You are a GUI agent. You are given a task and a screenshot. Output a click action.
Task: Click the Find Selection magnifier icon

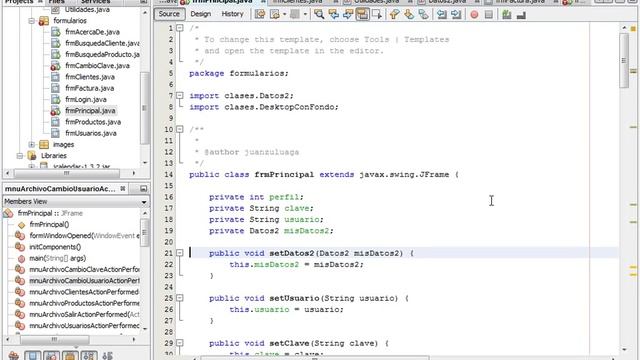pyautogui.click(x=319, y=15)
